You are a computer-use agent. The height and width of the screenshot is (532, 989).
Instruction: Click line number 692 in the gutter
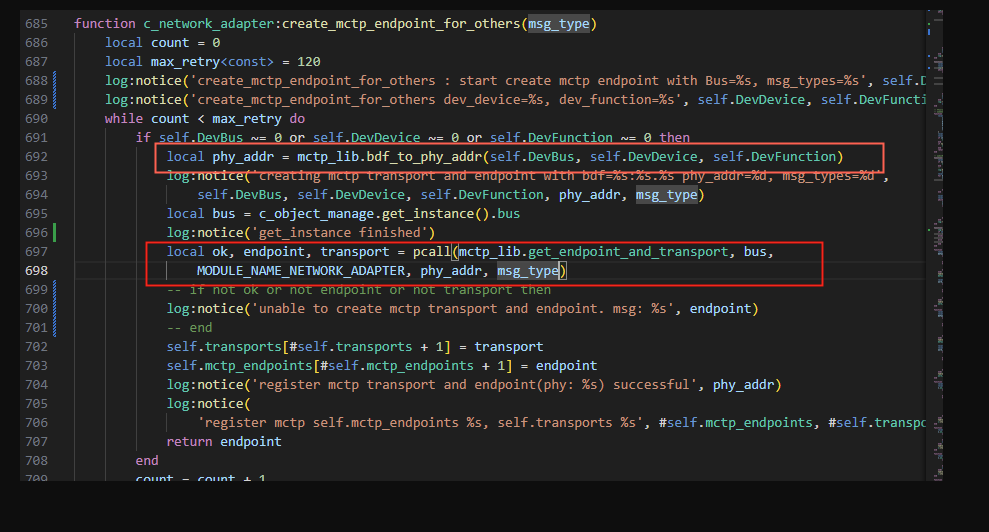[x=36, y=156]
